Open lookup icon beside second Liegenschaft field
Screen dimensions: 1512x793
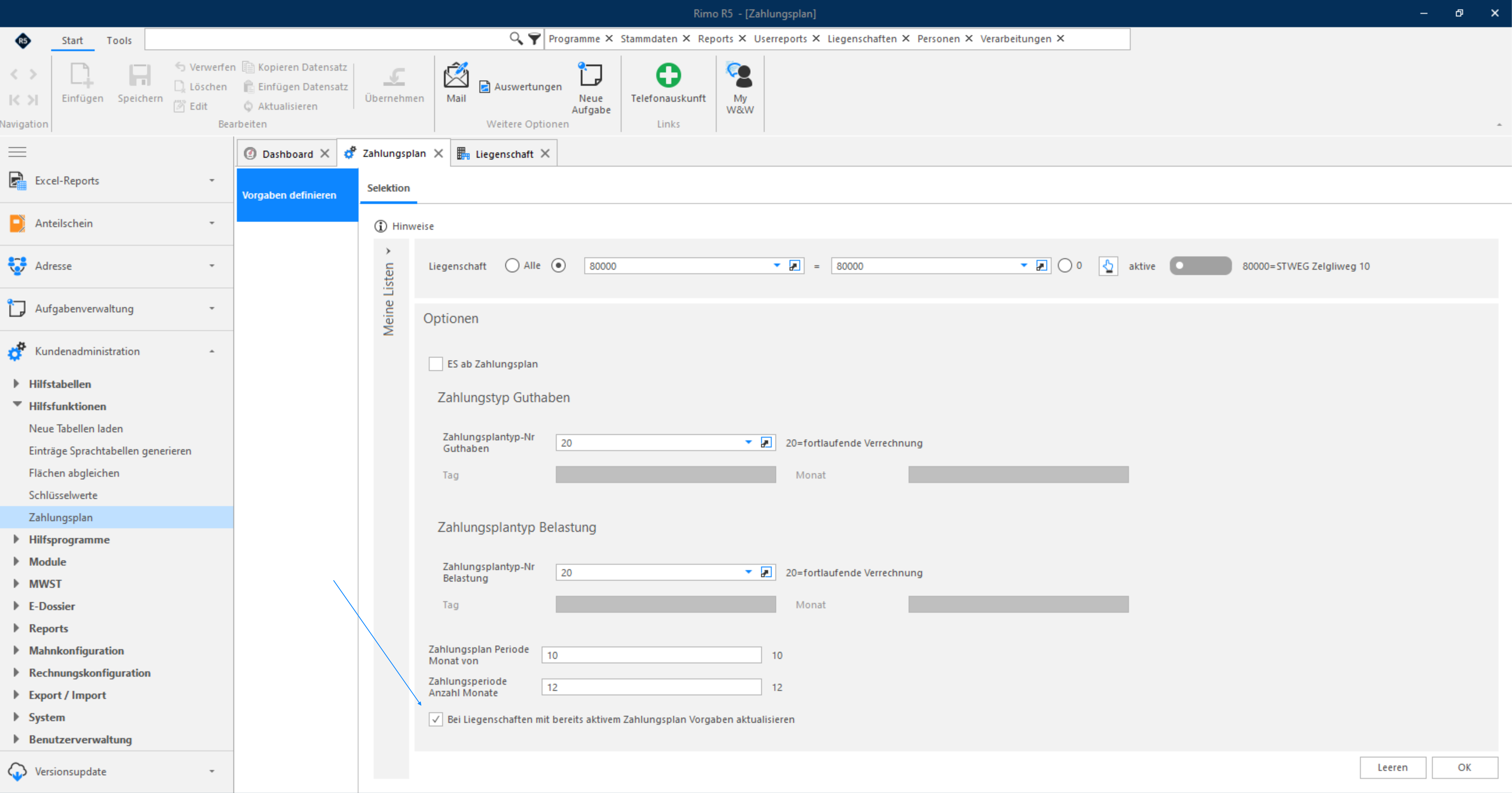click(x=1041, y=266)
